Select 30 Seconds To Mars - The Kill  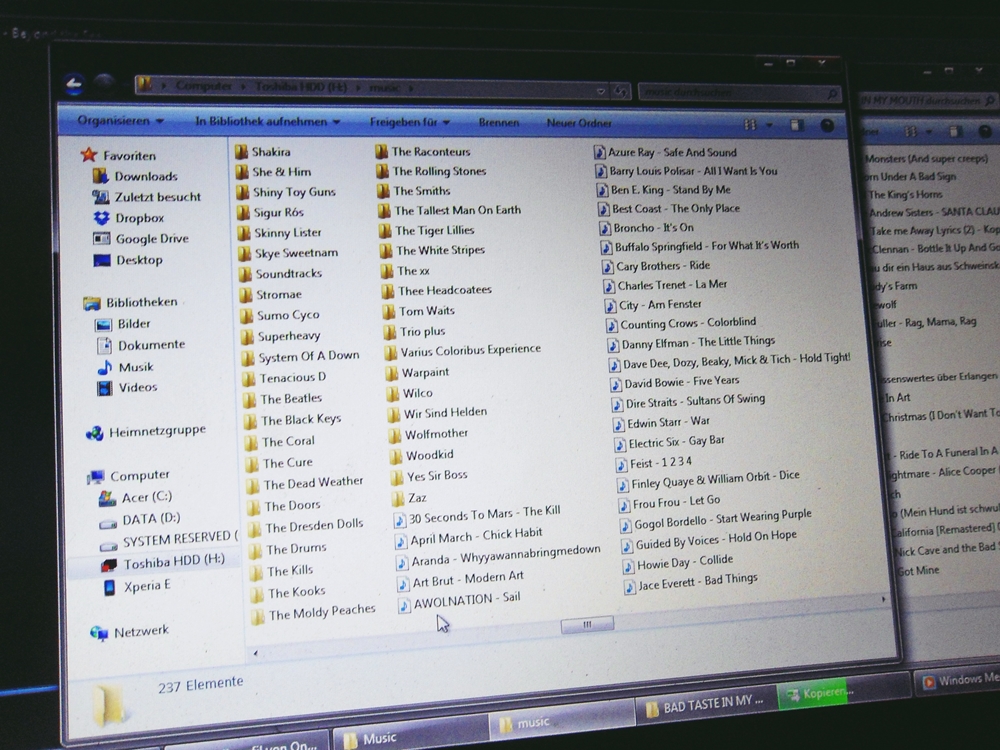click(x=477, y=515)
